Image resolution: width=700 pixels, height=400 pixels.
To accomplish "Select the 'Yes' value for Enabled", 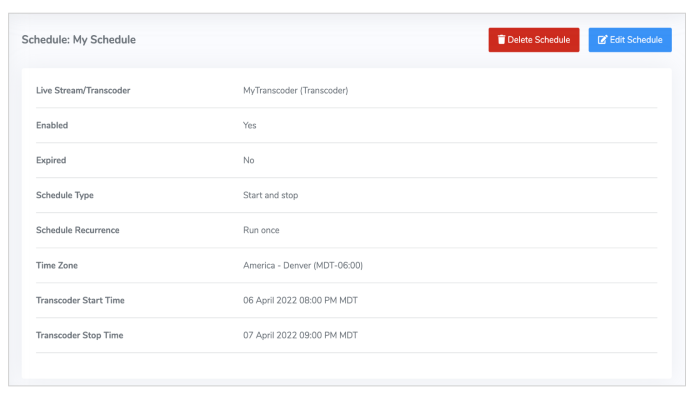I will [250, 125].
